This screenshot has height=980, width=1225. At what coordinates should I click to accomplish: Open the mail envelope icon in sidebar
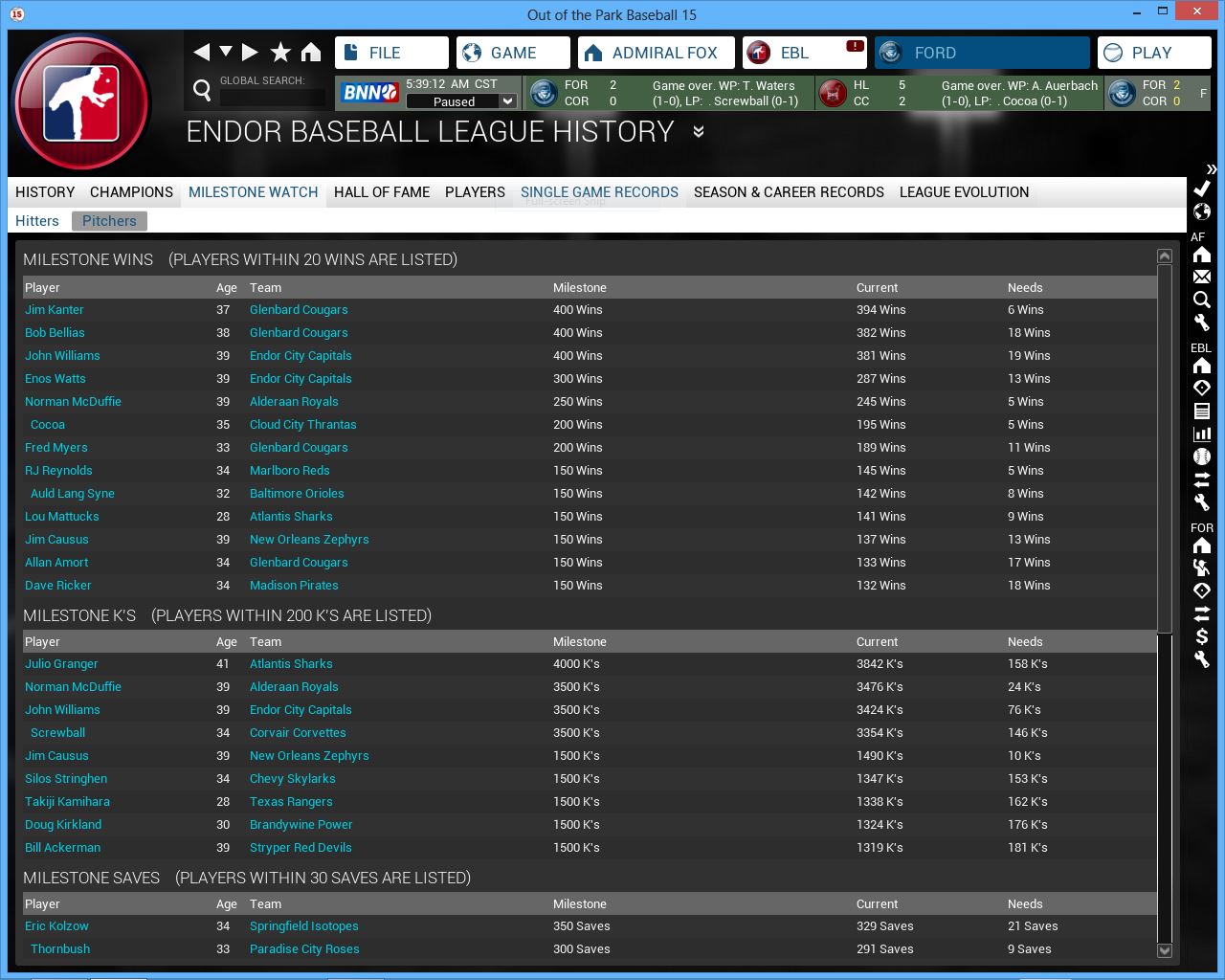point(1202,277)
